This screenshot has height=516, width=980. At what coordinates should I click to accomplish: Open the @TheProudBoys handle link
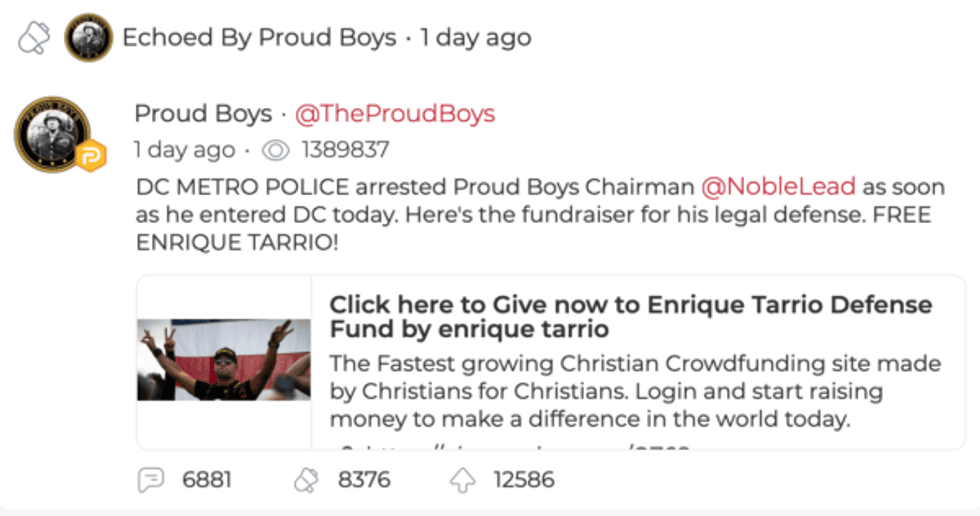tap(395, 113)
